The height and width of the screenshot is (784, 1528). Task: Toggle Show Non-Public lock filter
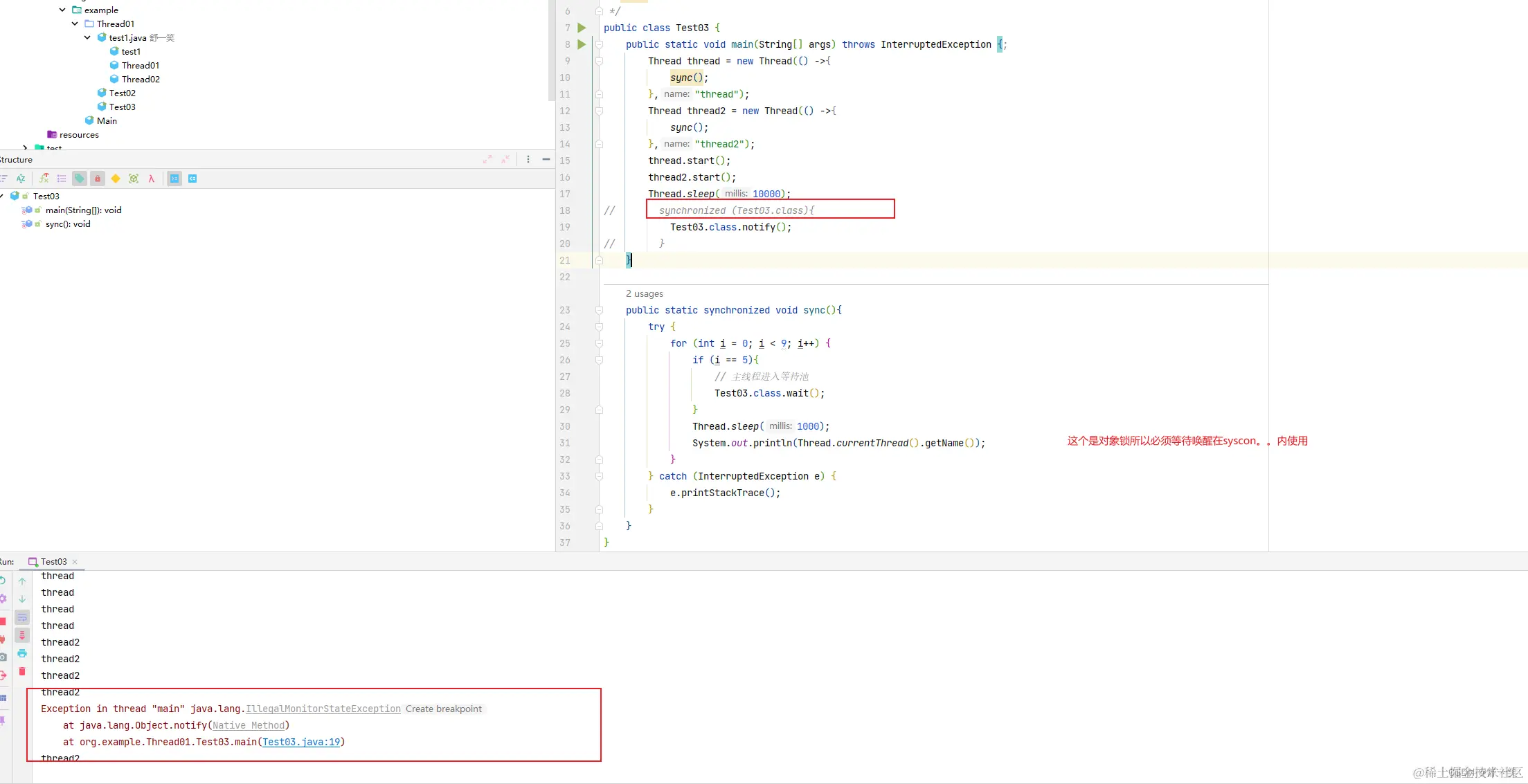[98, 179]
